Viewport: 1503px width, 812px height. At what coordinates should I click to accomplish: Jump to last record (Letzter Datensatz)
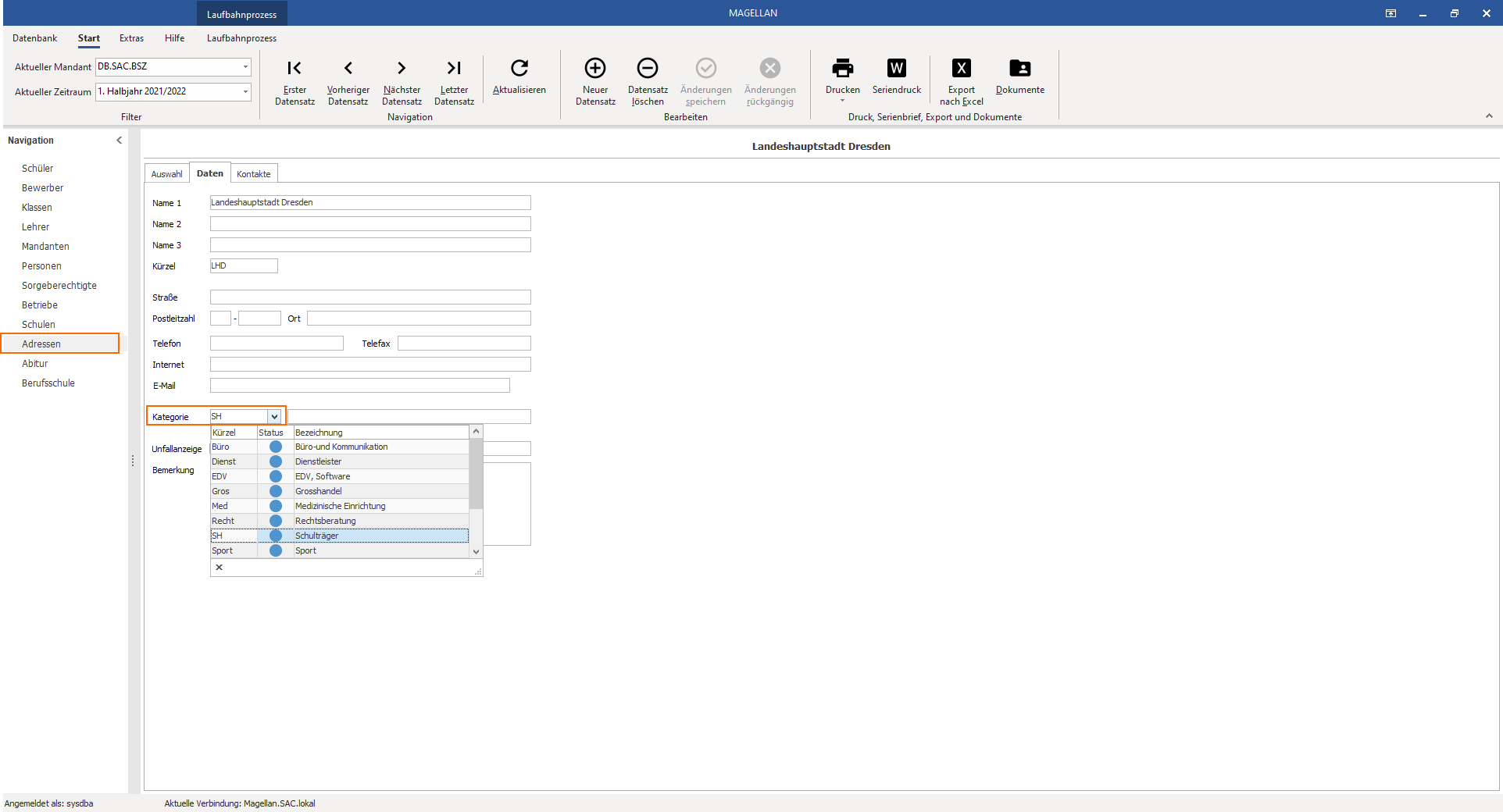(454, 81)
